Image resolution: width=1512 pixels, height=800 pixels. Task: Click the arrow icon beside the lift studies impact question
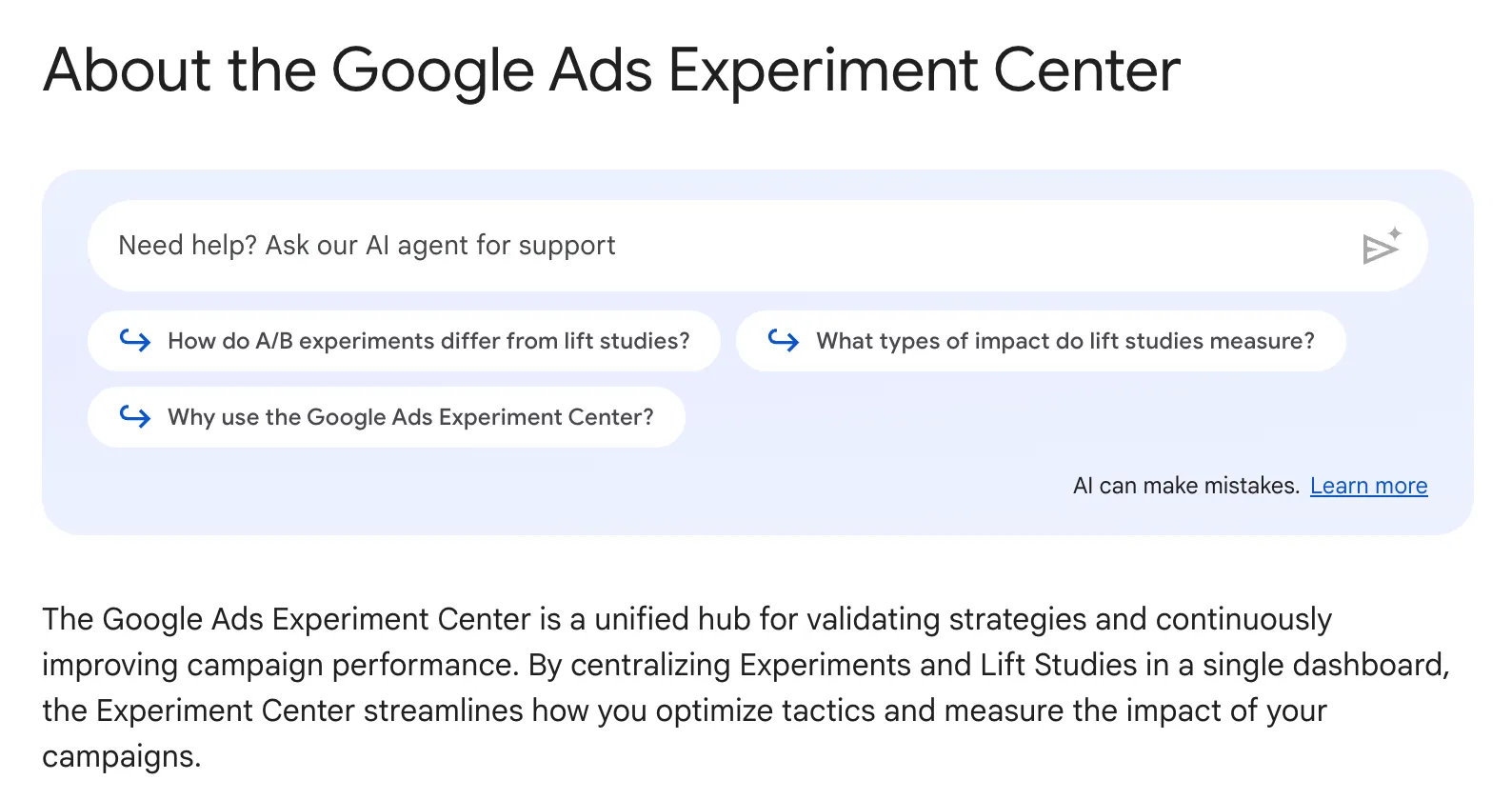[784, 340]
